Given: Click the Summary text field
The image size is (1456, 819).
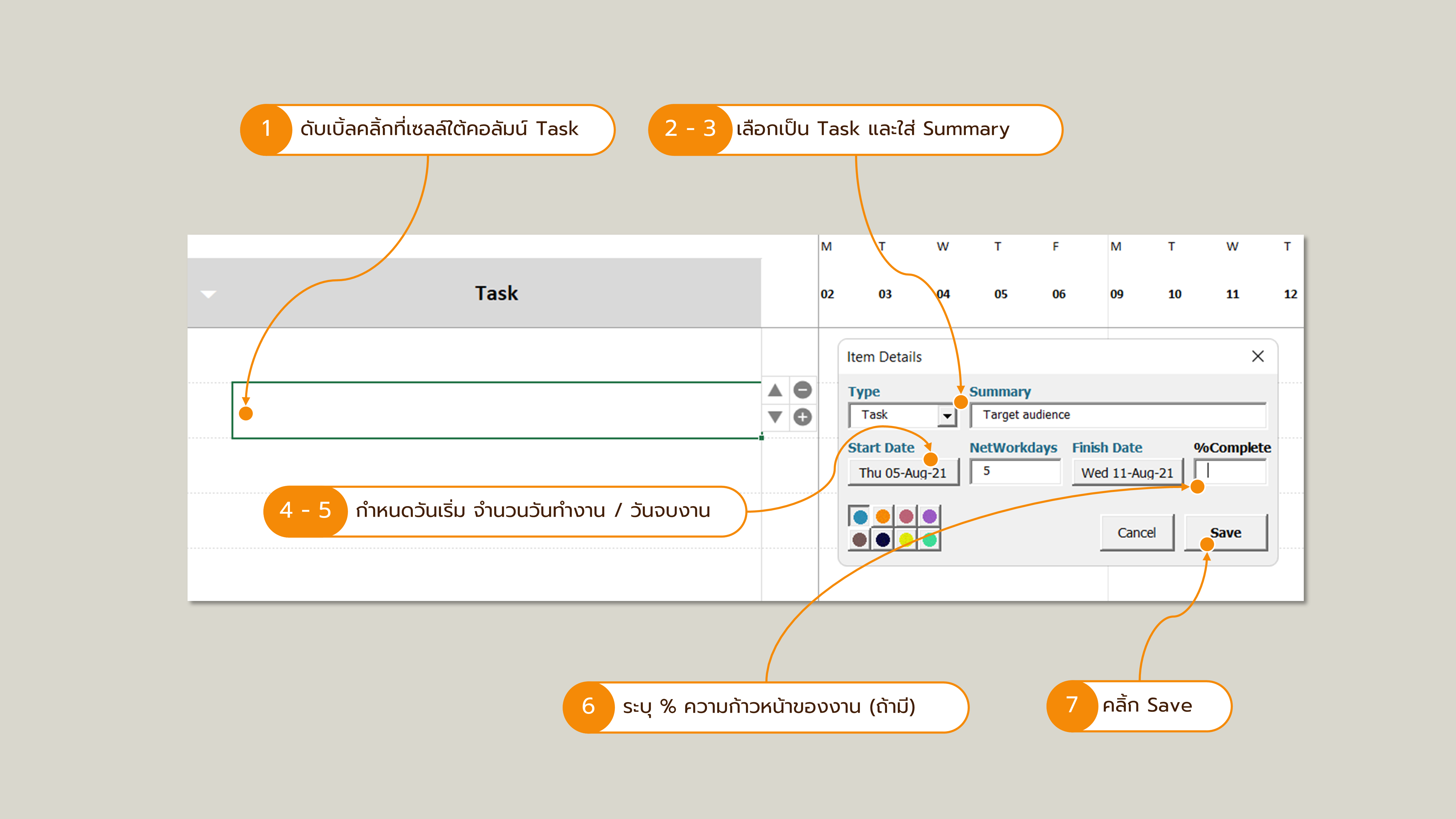Looking at the screenshot, I should [1118, 416].
